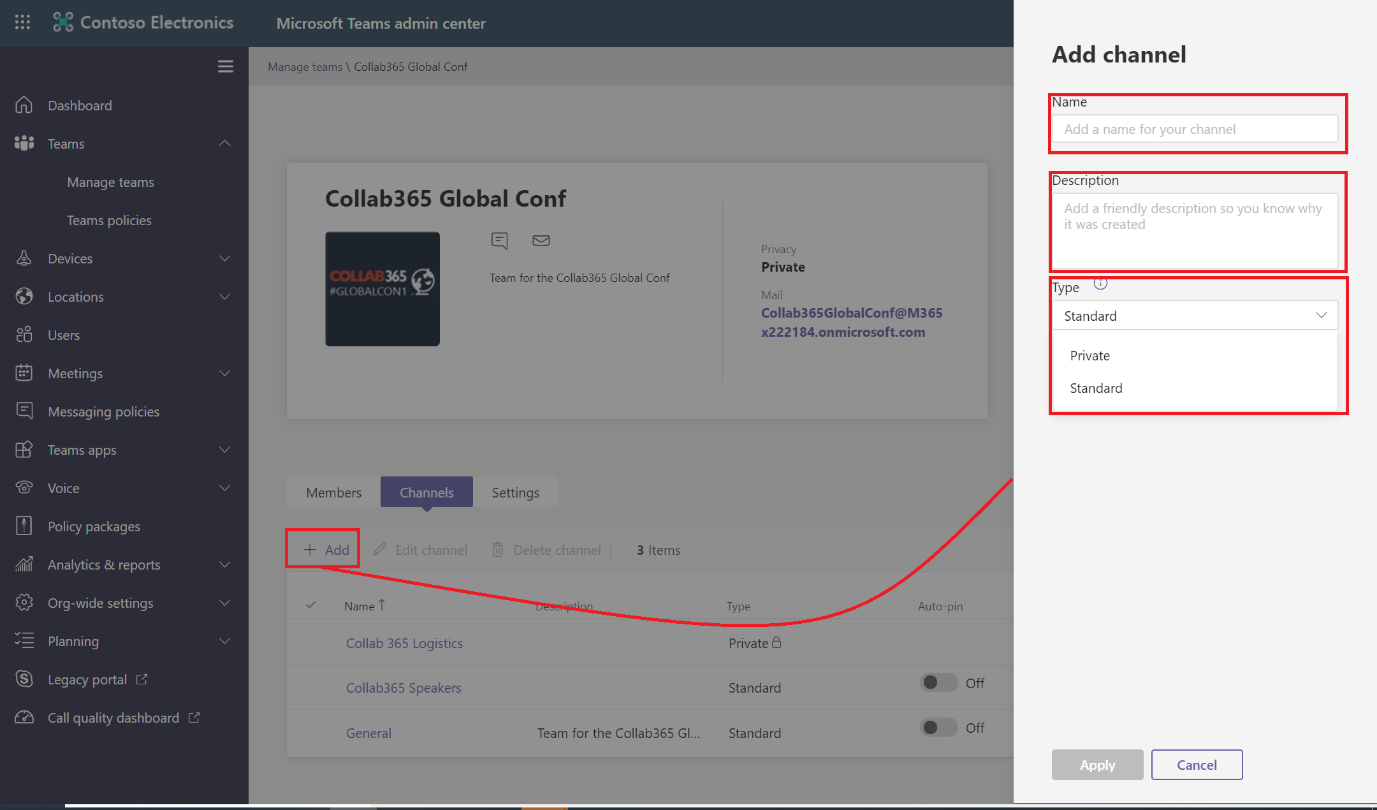
Task: Open the app launcher waffle icon
Action: [x=22, y=22]
